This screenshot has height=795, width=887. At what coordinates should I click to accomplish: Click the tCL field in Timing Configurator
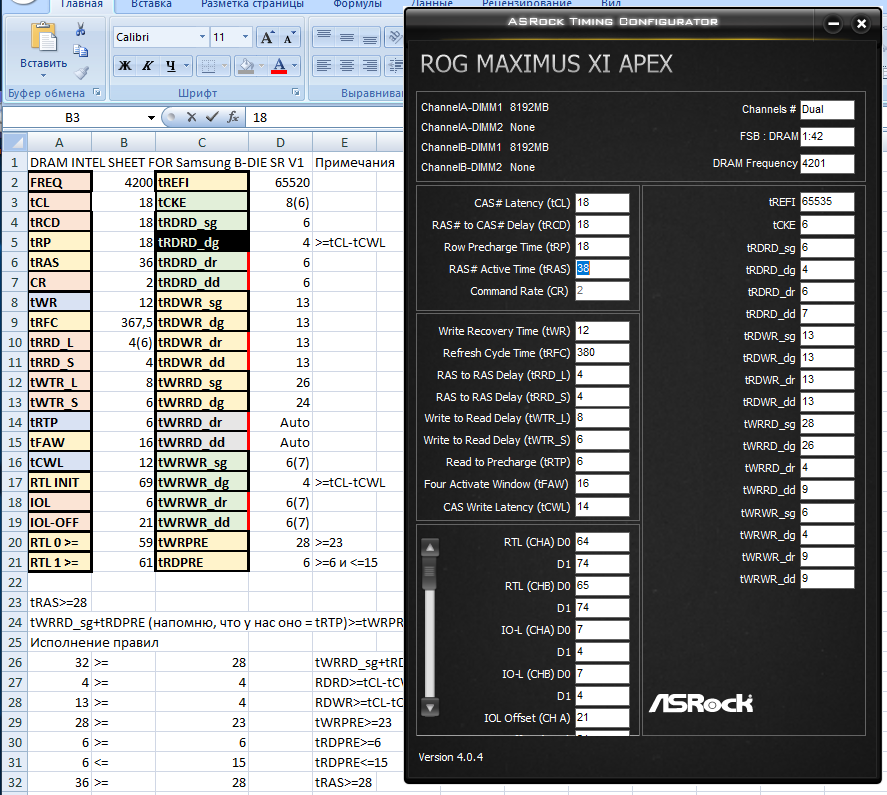coord(602,203)
